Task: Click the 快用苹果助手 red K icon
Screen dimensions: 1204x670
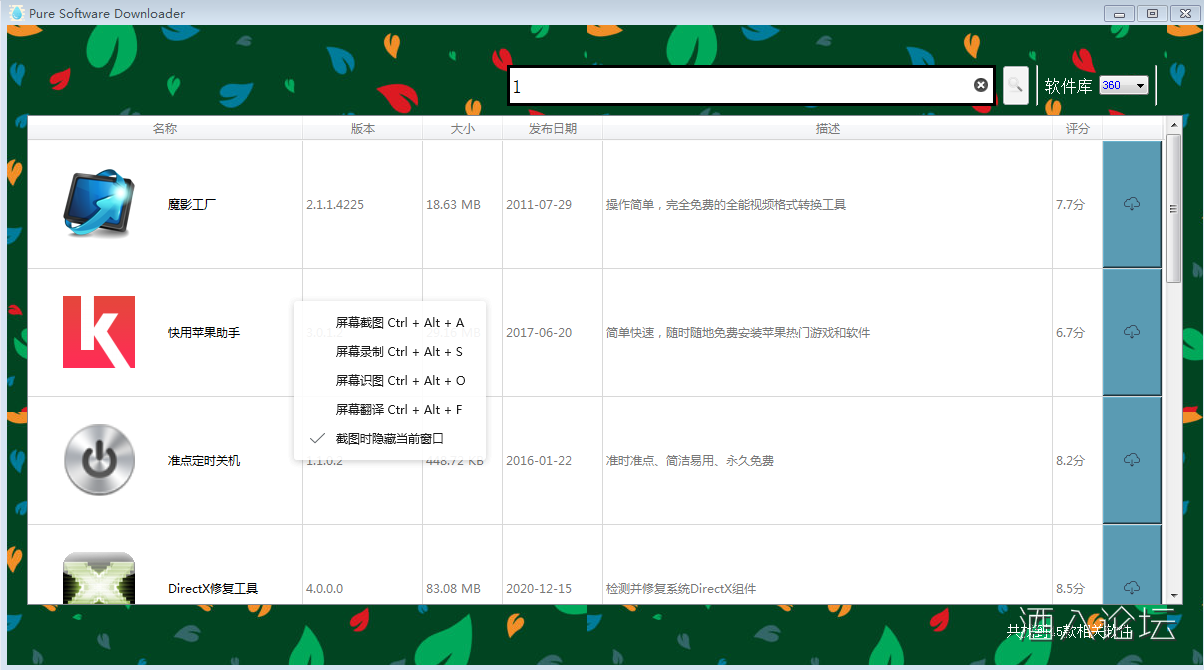Action: click(x=98, y=332)
